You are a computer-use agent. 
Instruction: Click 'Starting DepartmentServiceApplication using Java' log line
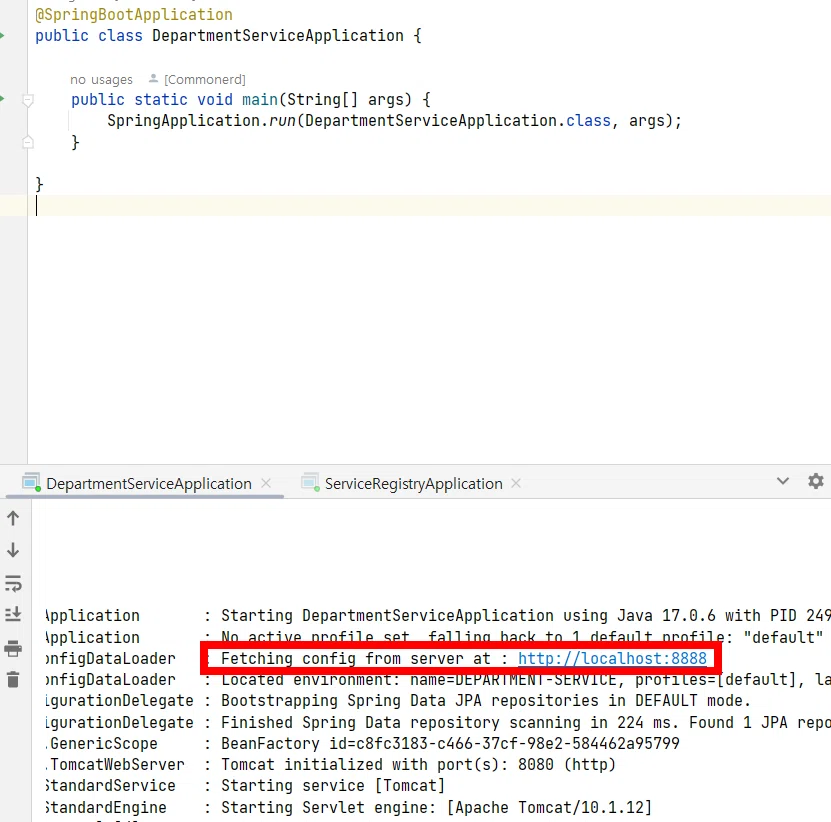click(526, 616)
